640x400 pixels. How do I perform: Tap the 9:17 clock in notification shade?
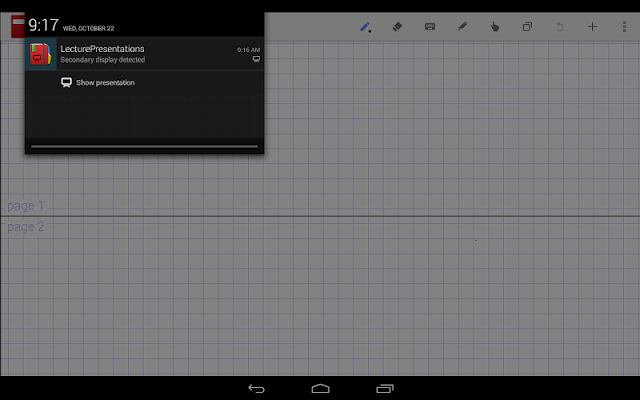click(x=43, y=25)
